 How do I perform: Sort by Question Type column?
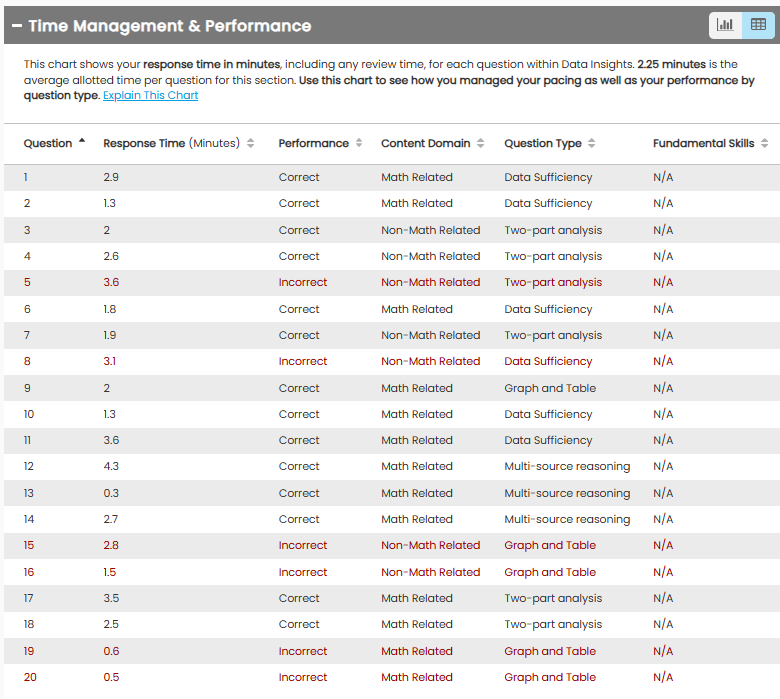549,143
